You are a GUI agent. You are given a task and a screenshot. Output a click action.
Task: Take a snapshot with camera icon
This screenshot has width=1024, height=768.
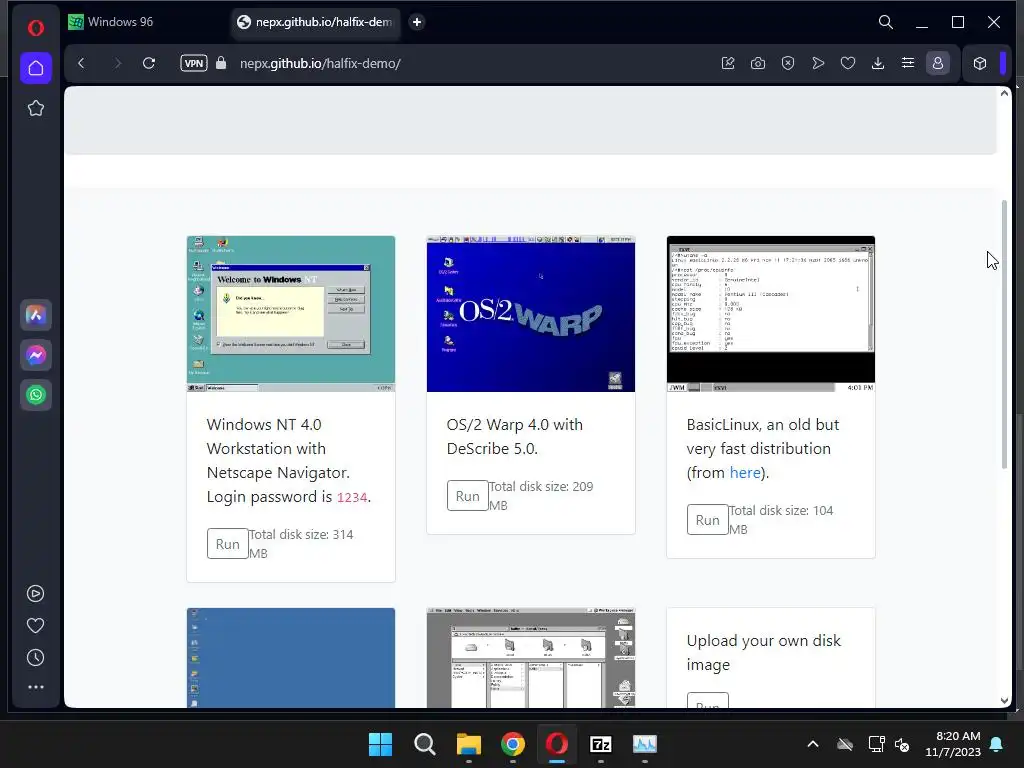[x=758, y=63]
